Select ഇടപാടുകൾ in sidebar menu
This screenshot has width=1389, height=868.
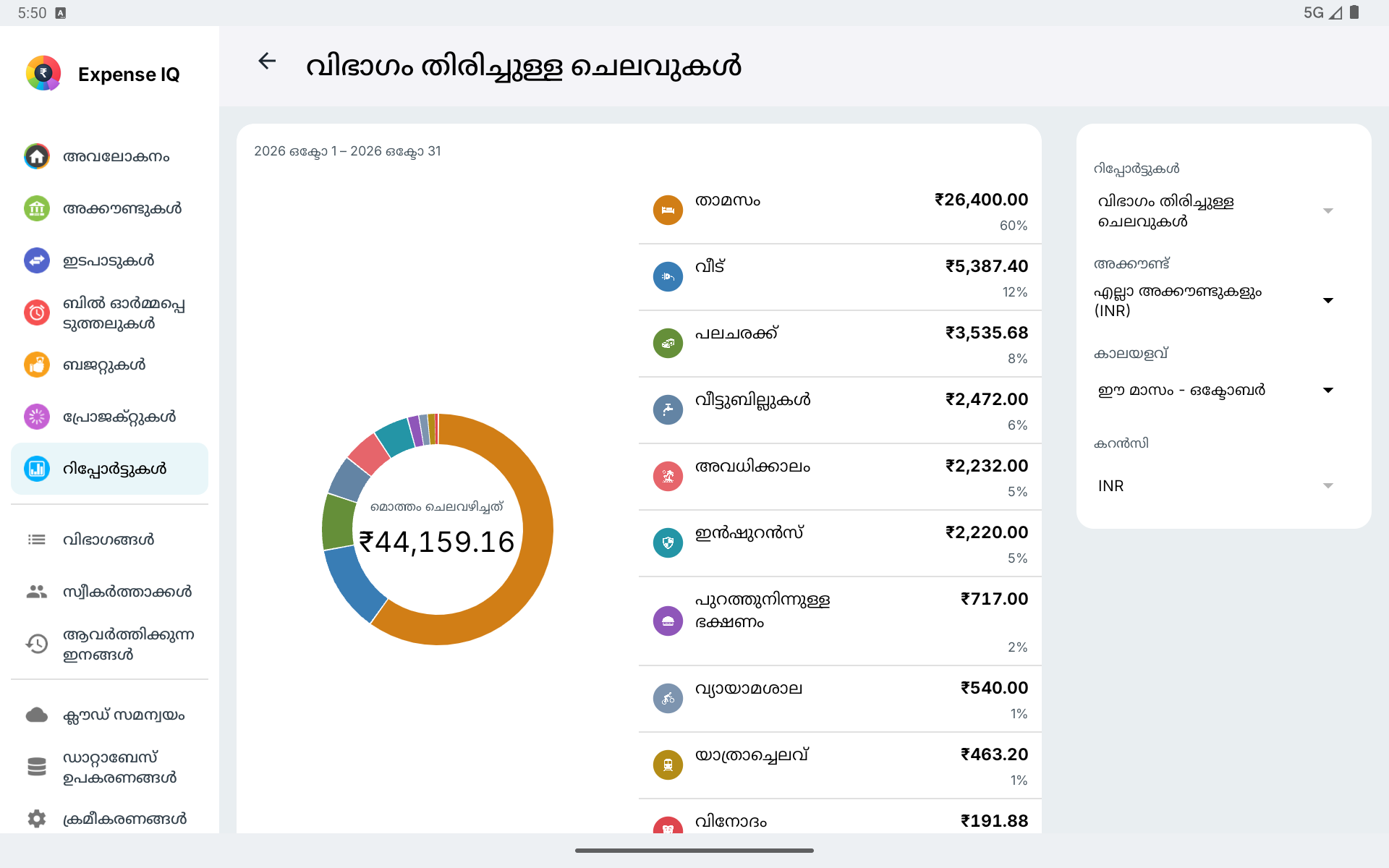(x=109, y=260)
